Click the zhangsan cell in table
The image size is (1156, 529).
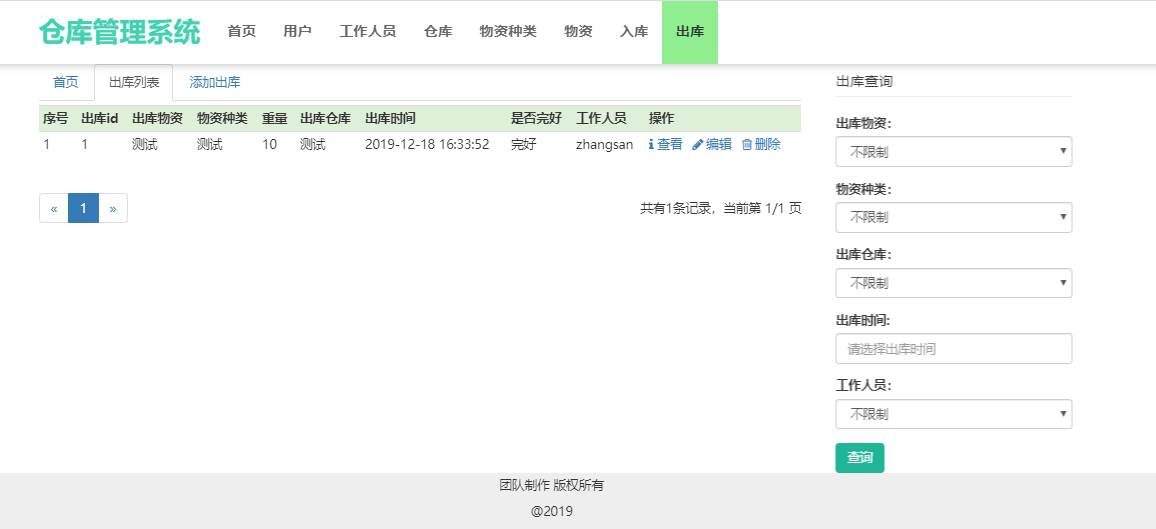click(605, 144)
